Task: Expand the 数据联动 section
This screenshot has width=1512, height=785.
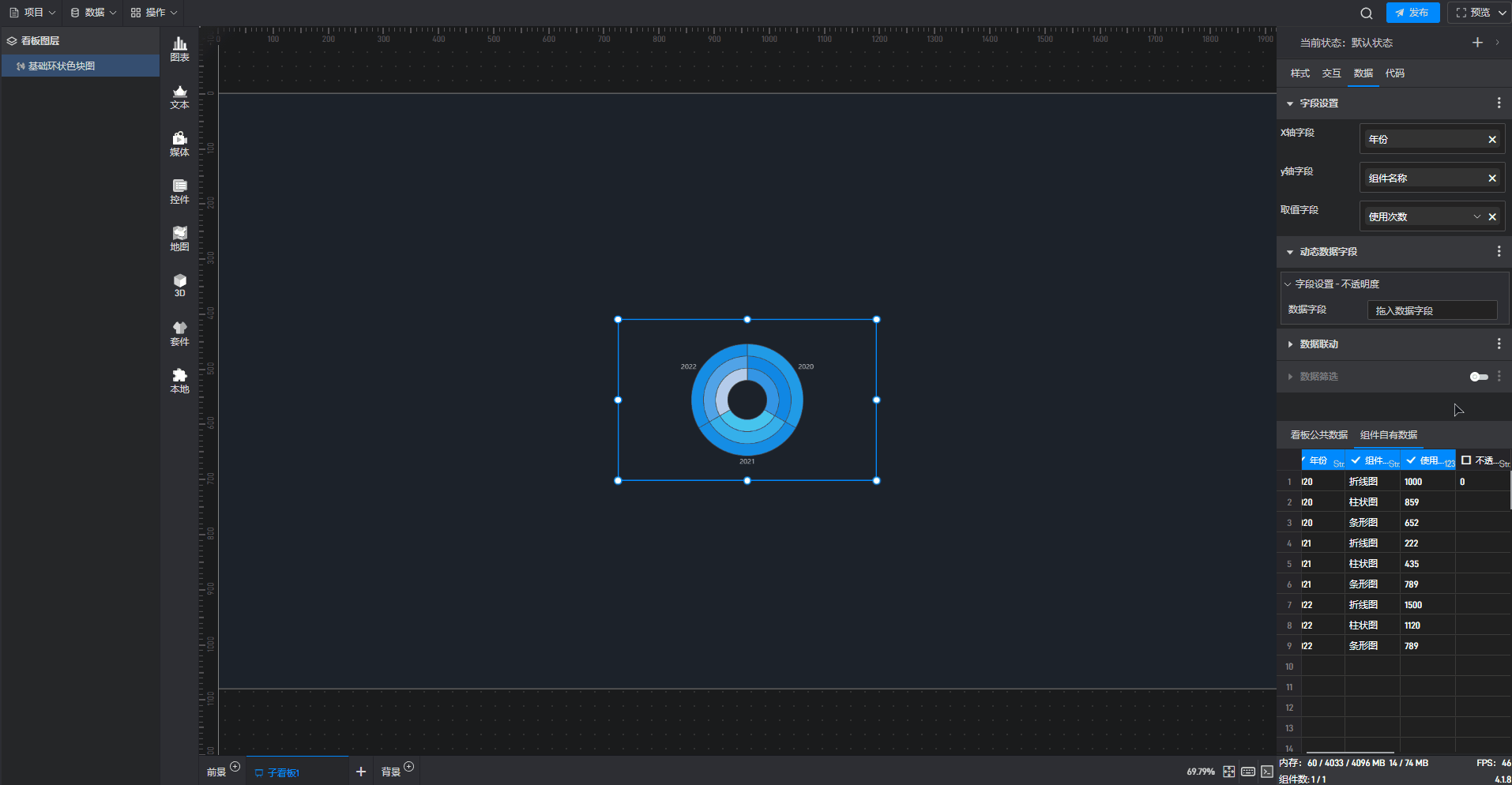Action: coord(1290,344)
